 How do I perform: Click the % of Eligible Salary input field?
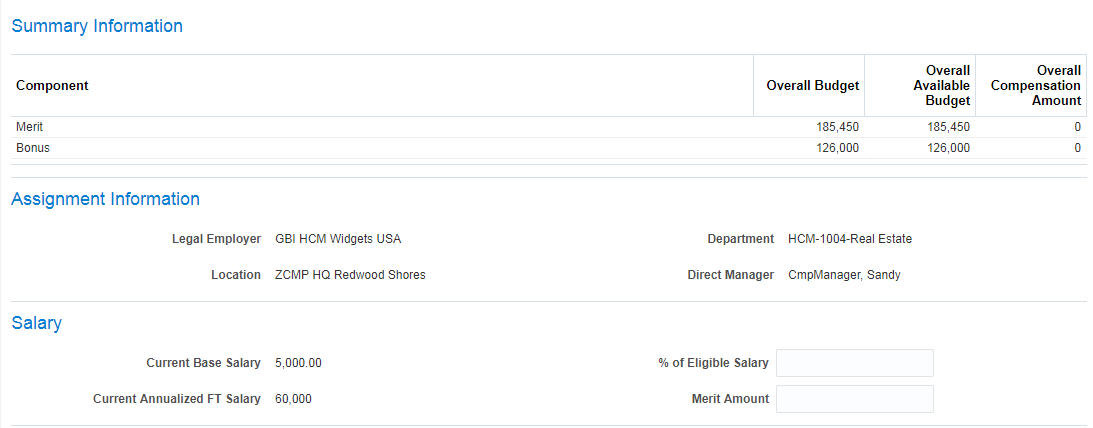(854, 363)
